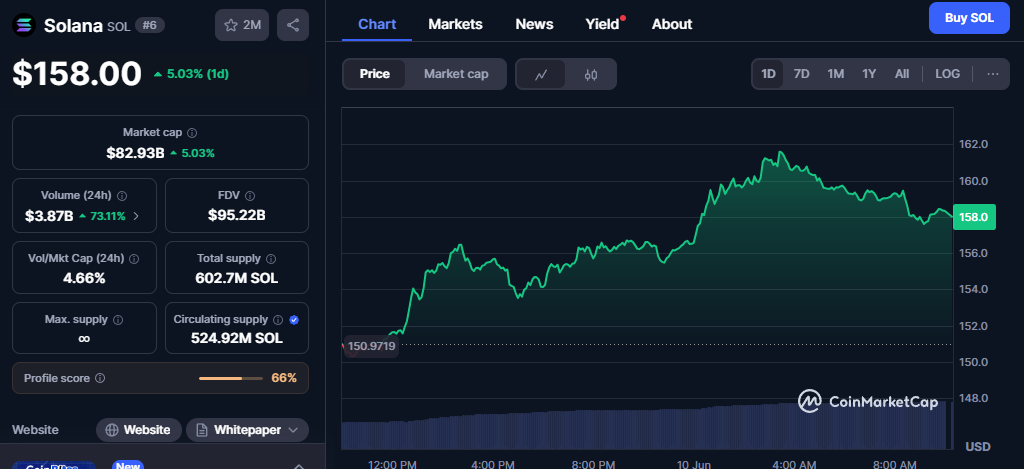Select the Price toggle option

[375, 74]
